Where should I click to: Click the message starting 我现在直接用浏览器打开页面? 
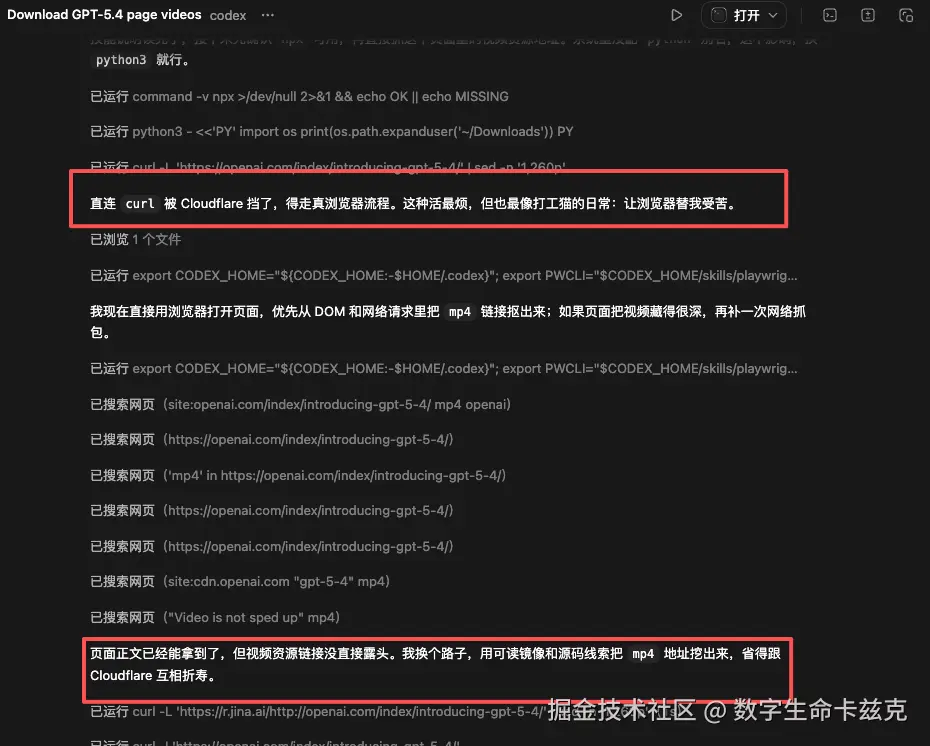pos(448,322)
